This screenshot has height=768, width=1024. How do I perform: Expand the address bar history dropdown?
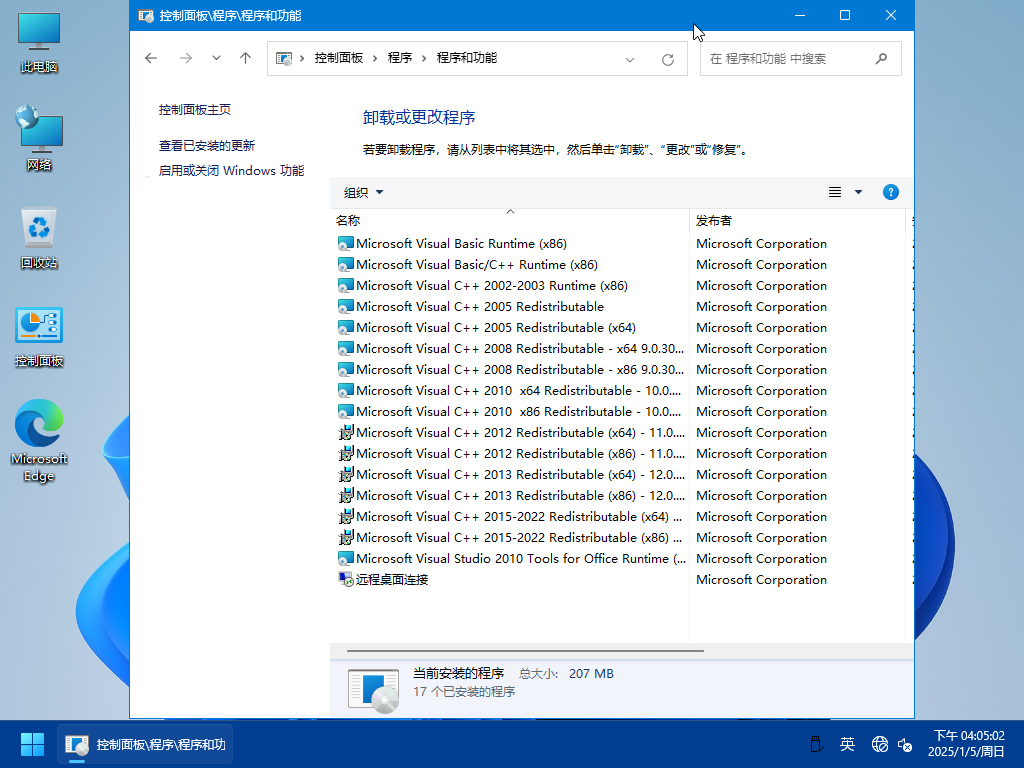[x=630, y=59]
